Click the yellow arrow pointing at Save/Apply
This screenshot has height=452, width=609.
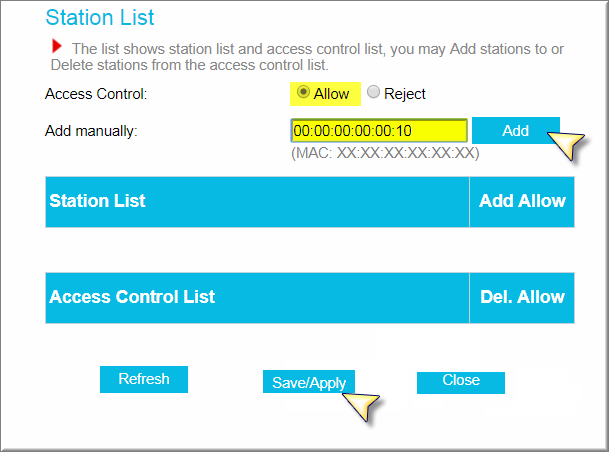coord(360,407)
